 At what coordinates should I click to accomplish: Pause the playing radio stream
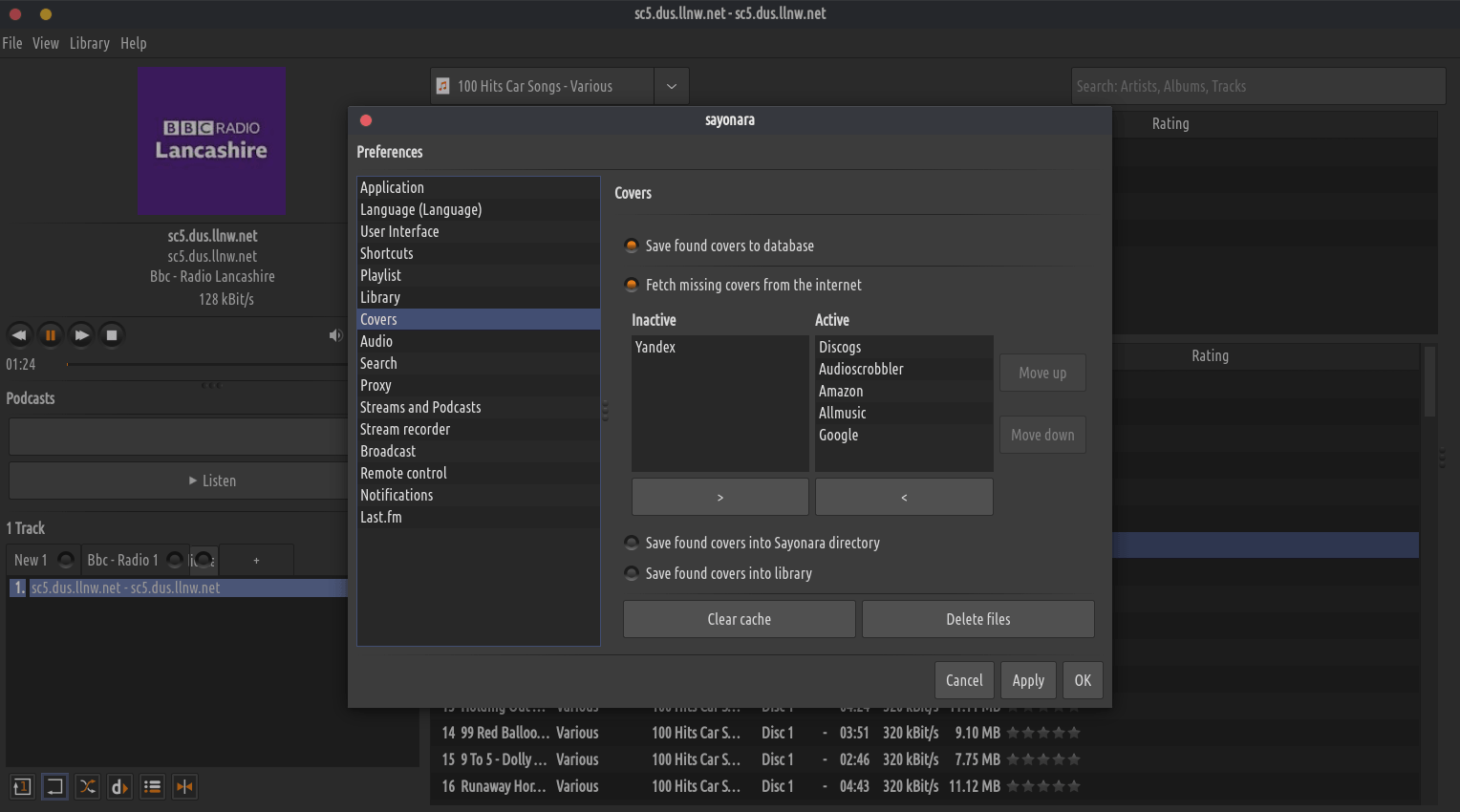tap(50, 335)
